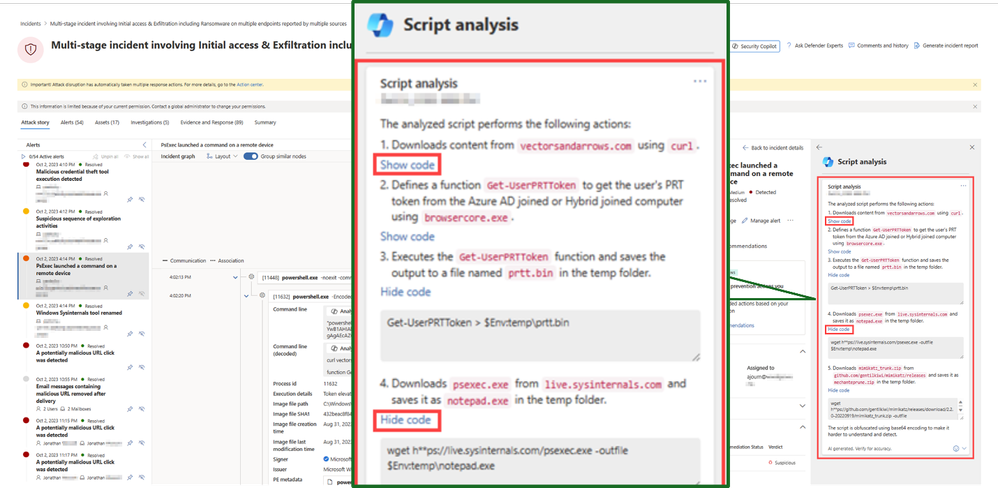Image resolution: width=998 pixels, height=488 pixels.
Task: Collapse the Alerts list panel chevron
Action: [x=144, y=145]
